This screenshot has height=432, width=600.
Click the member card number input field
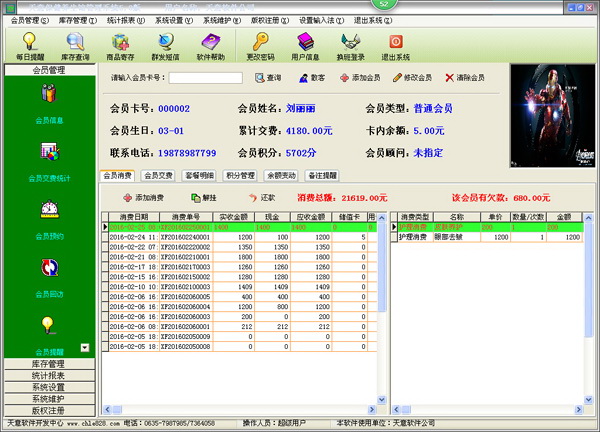point(205,78)
